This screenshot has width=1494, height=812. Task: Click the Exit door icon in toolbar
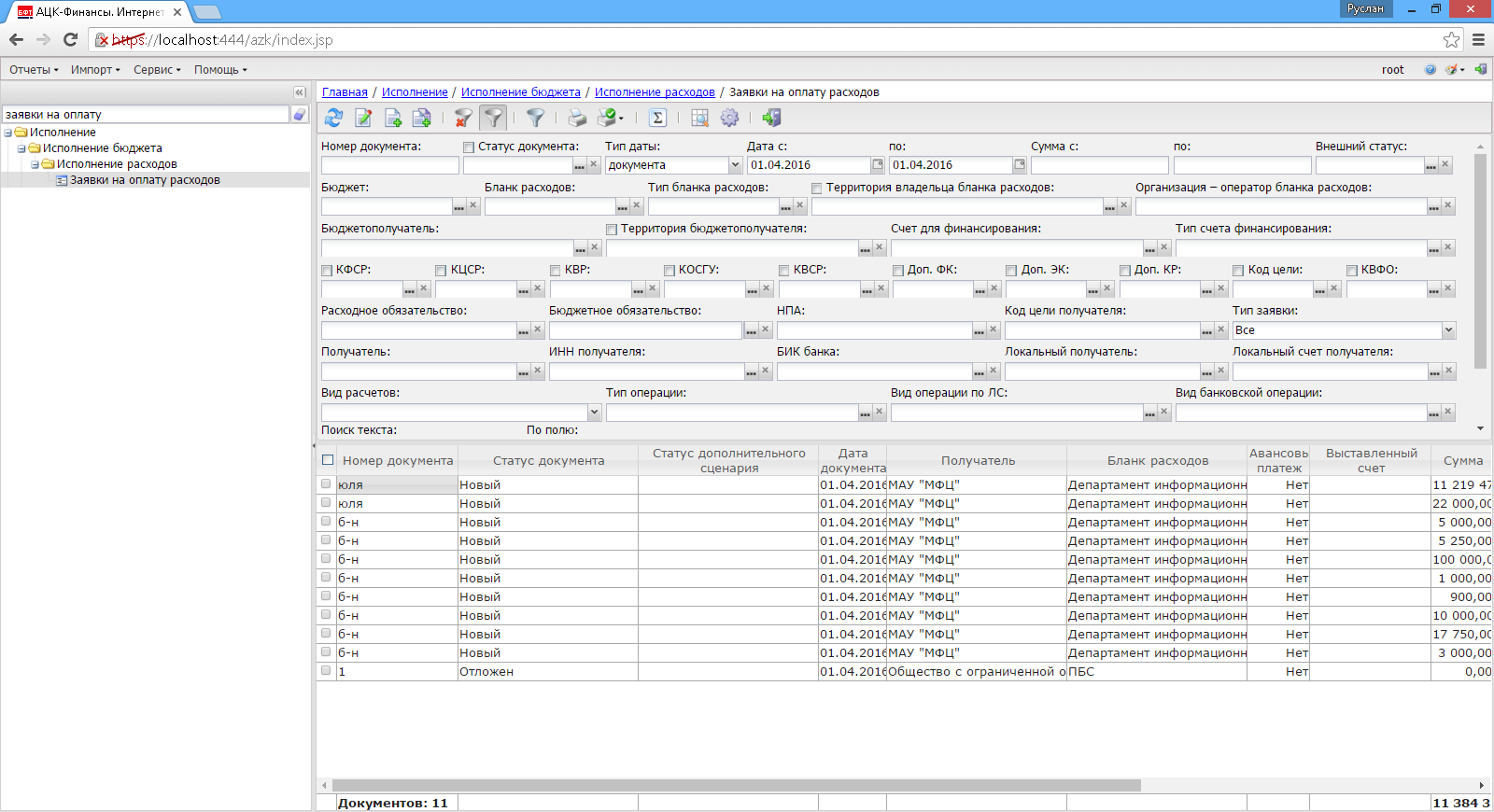(x=771, y=118)
